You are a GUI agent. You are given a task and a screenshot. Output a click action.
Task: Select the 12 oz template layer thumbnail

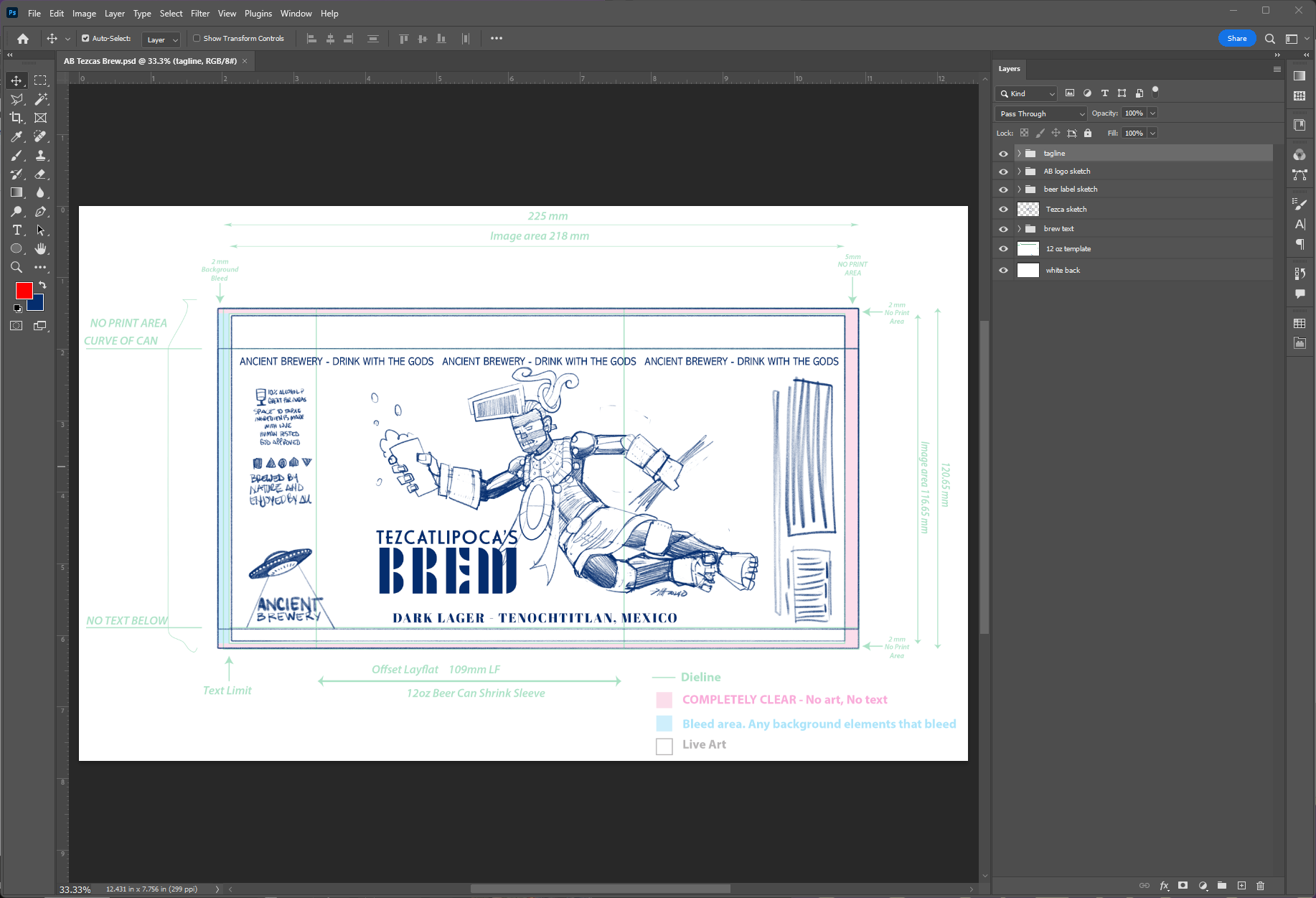[x=1028, y=249]
